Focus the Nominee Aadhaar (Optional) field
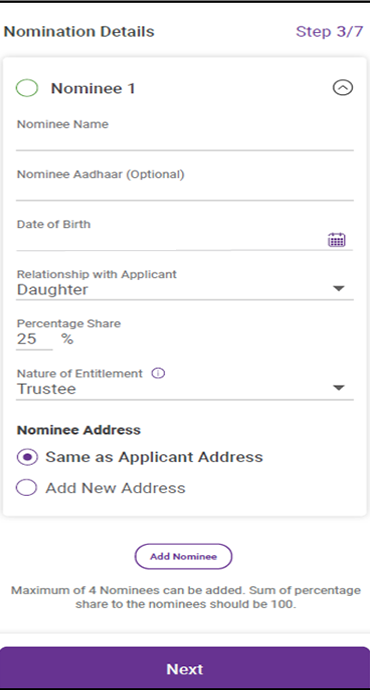This screenshot has width=370, height=690. point(185,192)
